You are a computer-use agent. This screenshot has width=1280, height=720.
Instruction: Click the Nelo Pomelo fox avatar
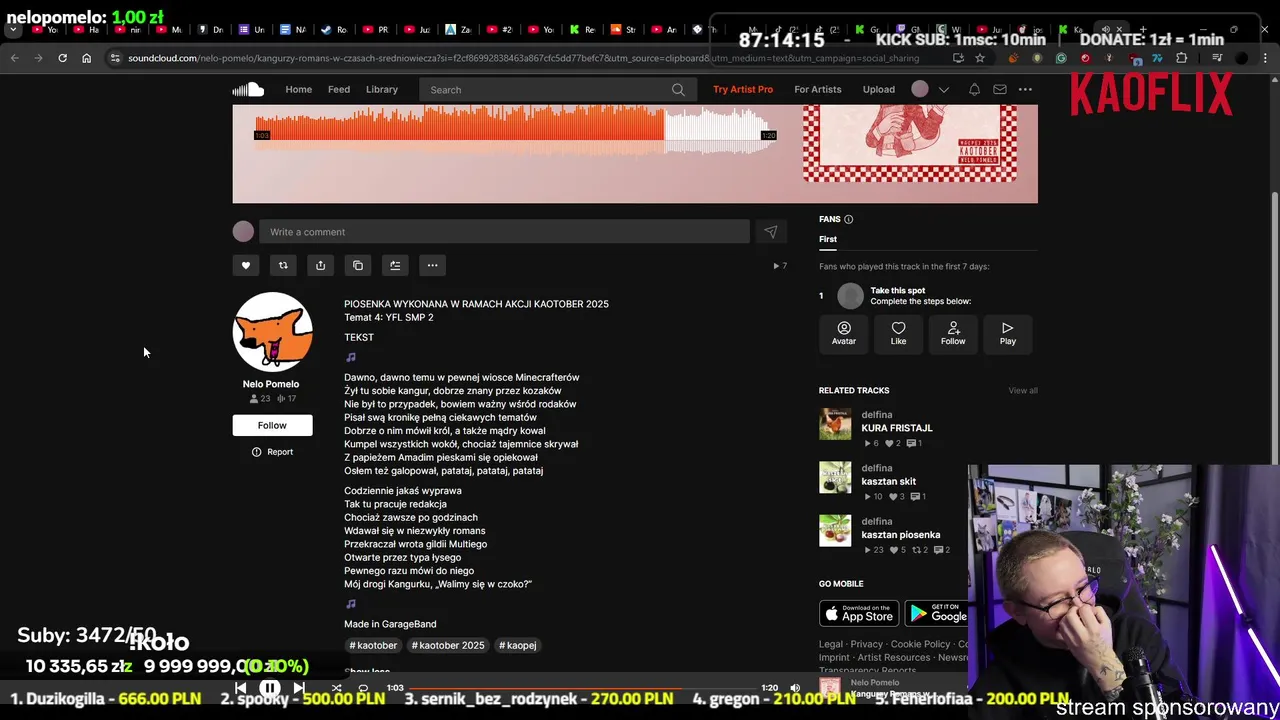[272, 332]
